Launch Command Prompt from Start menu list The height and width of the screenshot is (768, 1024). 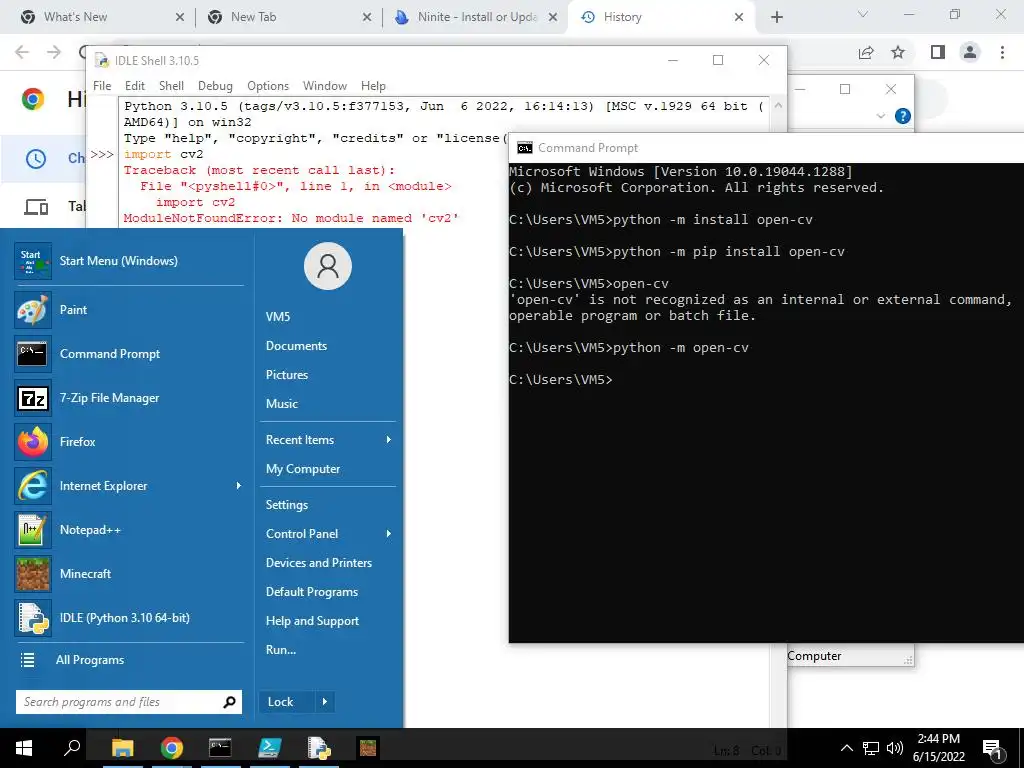click(x=129, y=354)
